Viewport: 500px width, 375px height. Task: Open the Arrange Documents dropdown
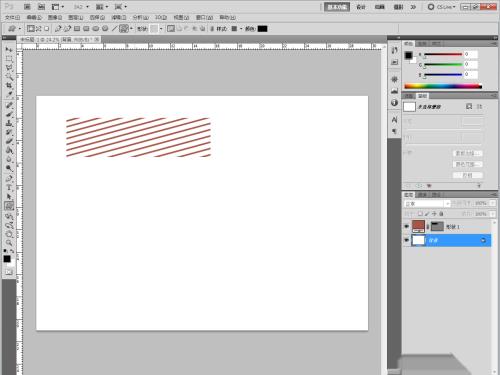tap(102, 7)
